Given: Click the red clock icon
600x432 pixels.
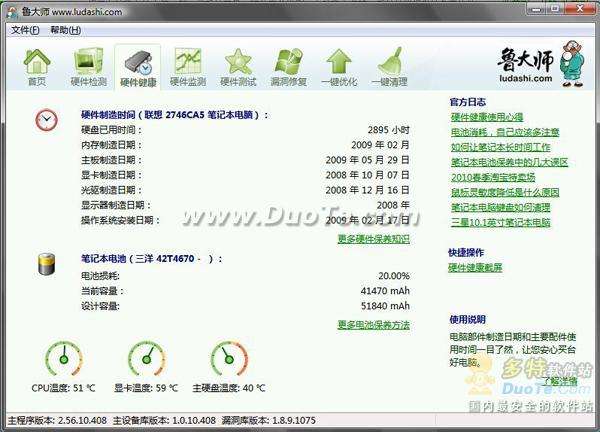Looking at the screenshot, I should click(x=46, y=120).
